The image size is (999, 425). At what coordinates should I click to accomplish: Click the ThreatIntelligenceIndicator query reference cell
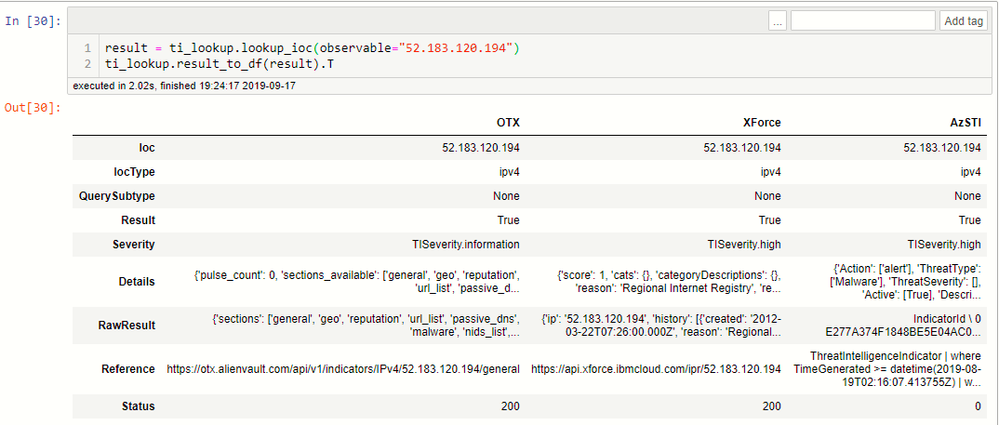pos(888,369)
